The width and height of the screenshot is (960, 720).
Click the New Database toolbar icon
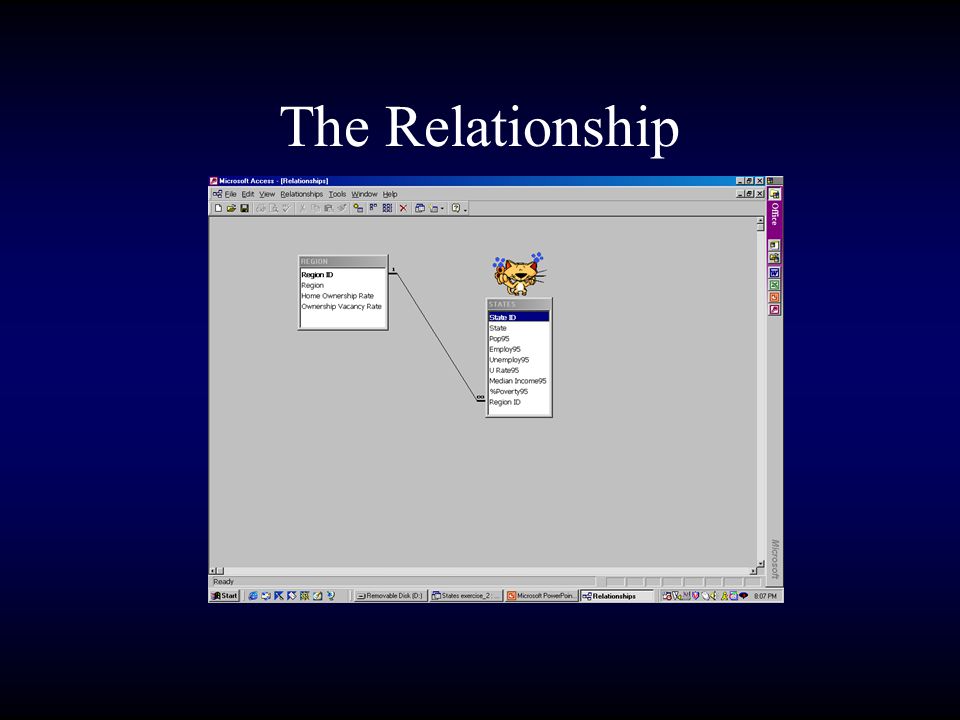coord(218,209)
